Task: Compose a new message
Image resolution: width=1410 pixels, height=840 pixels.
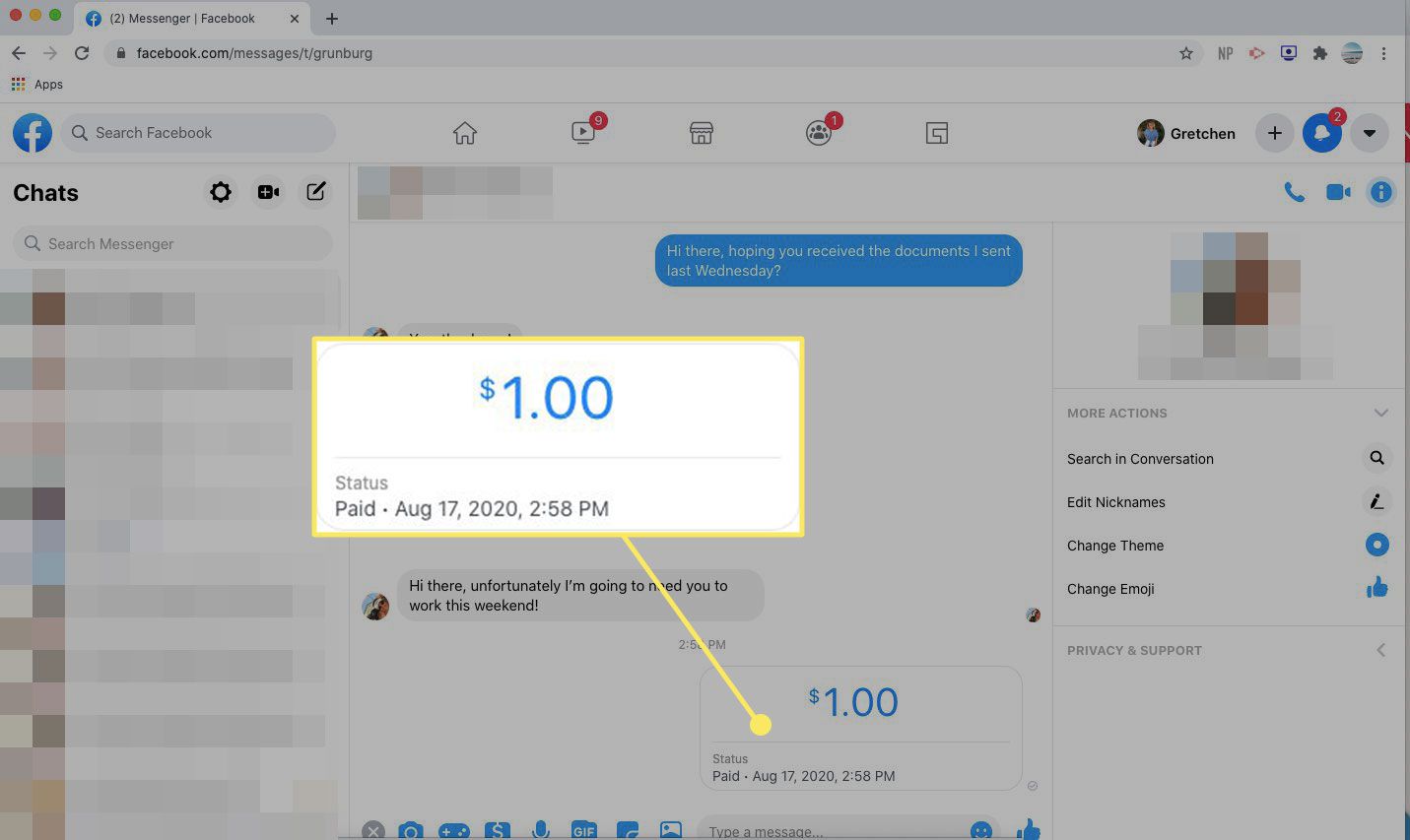Action: [x=315, y=192]
